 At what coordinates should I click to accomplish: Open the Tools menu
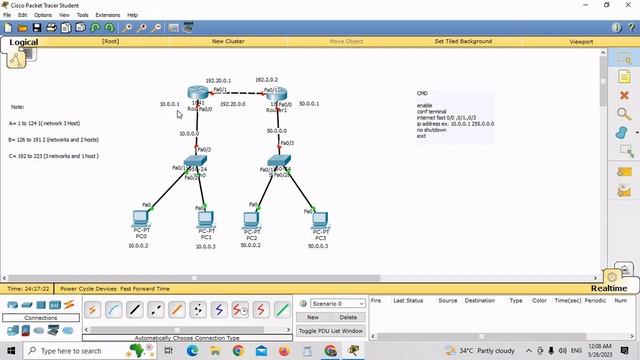[82, 15]
